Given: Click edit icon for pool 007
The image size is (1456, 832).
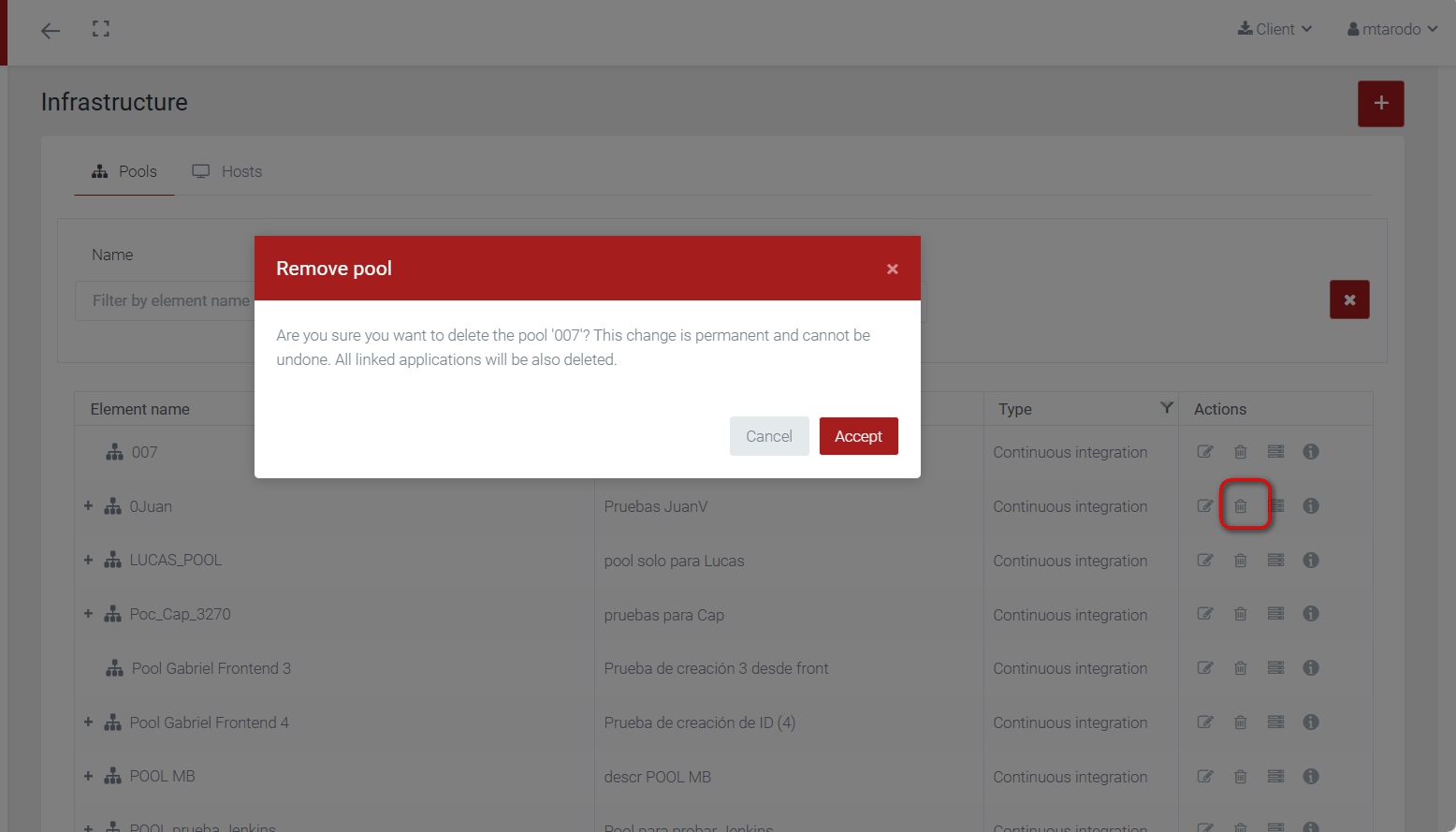Looking at the screenshot, I should pyautogui.click(x=1205, y=452).
